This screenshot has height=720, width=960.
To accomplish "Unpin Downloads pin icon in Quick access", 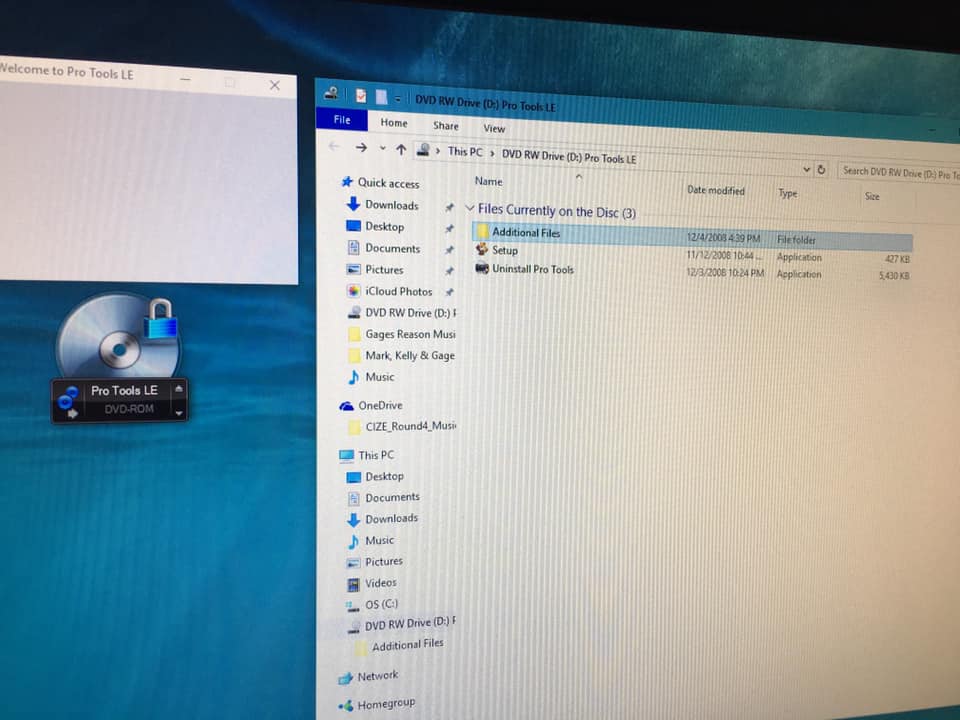I will click(449, 208).
